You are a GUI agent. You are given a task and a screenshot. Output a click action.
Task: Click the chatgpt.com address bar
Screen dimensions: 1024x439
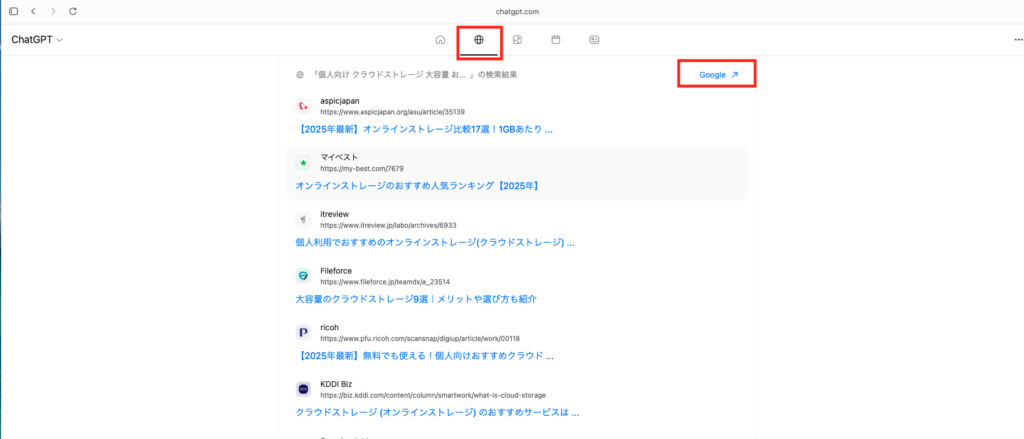coord(517,11)
